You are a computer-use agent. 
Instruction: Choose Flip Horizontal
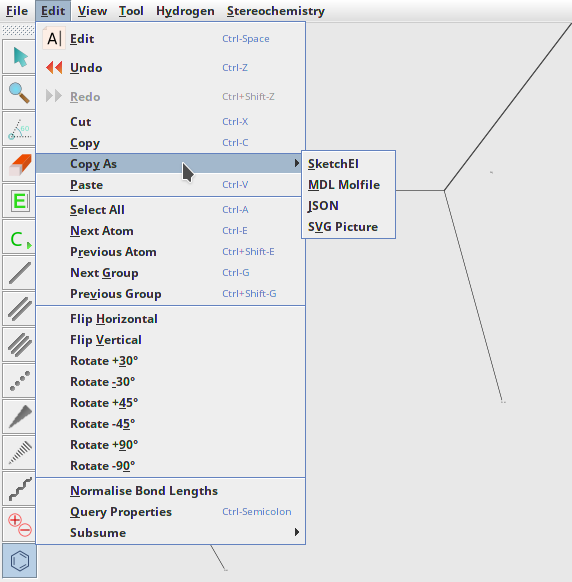click(171, 319)
